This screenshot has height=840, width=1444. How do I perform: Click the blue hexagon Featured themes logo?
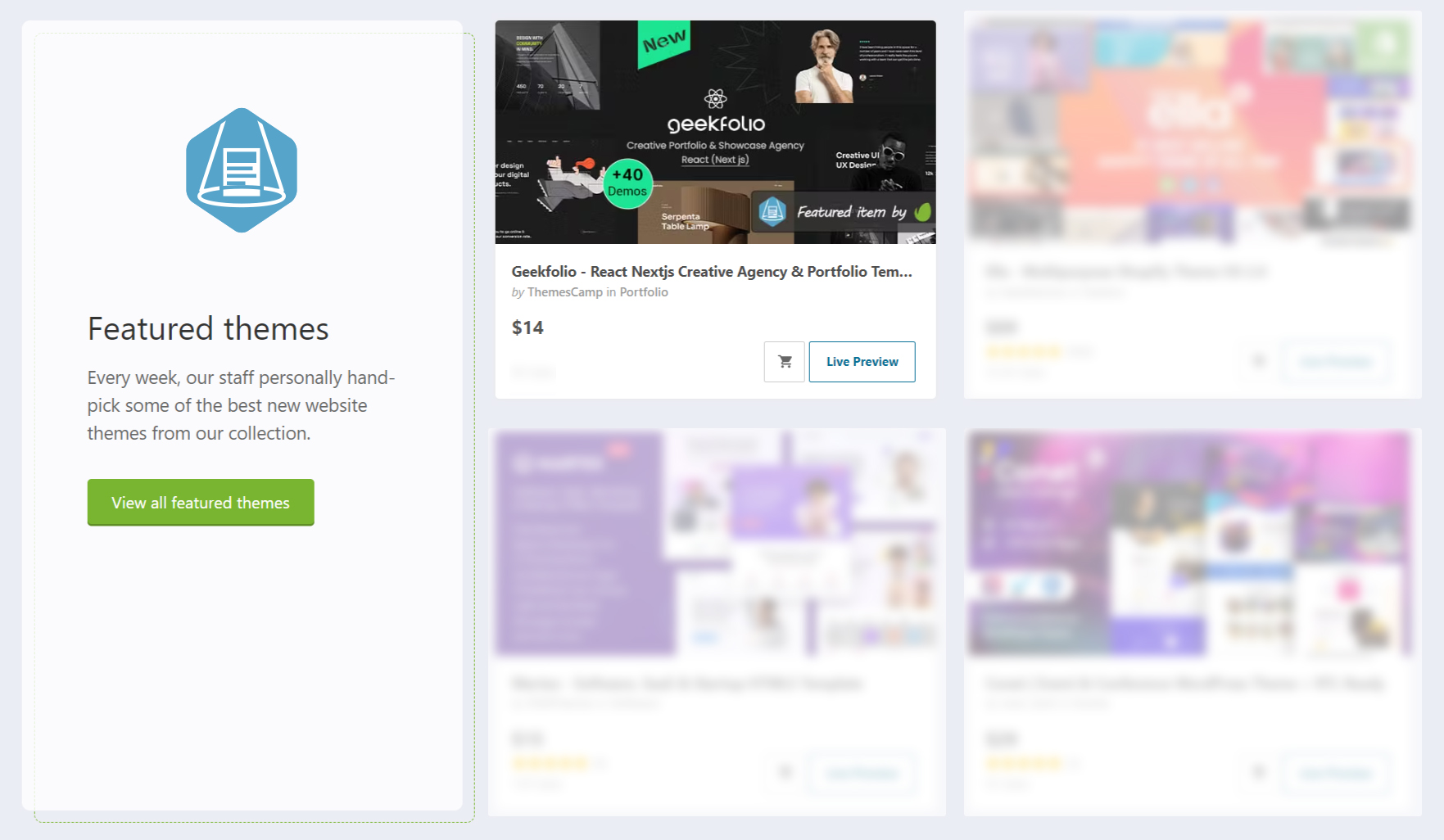[x=242, y=170]
